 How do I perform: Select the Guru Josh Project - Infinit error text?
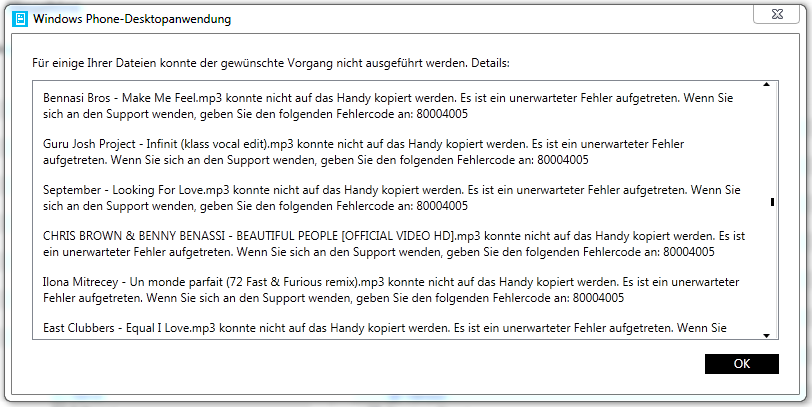pyautogui.click(x=364, y=152)
